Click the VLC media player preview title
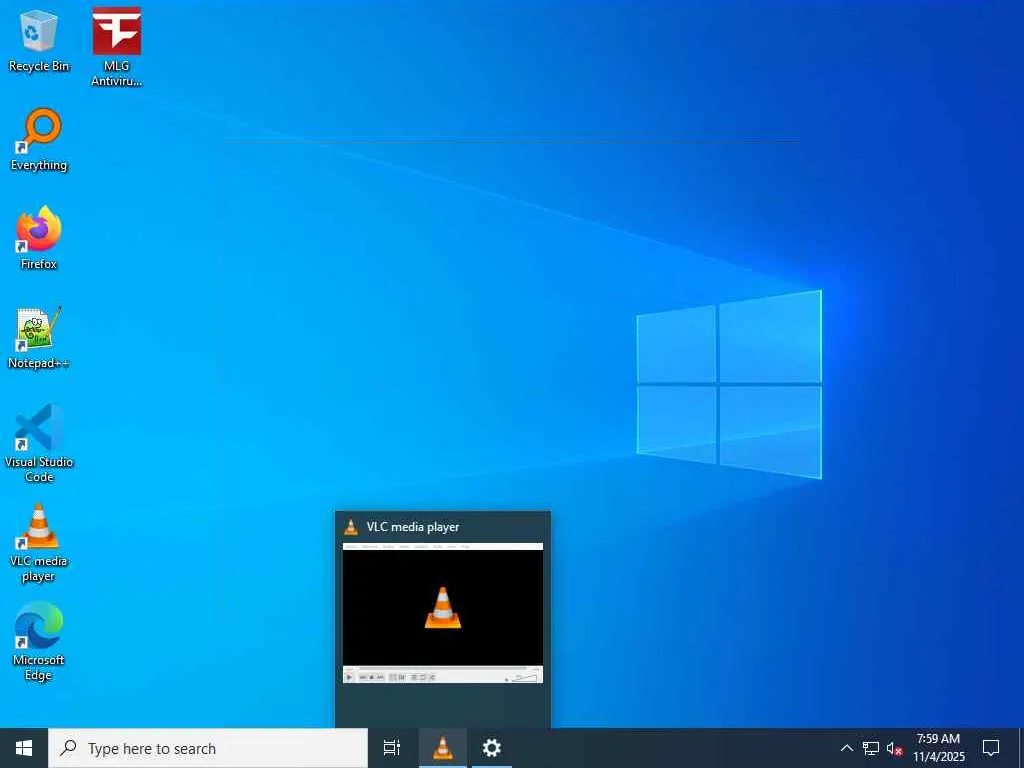This screenshot has height=768, width=1024. (413, 527)
